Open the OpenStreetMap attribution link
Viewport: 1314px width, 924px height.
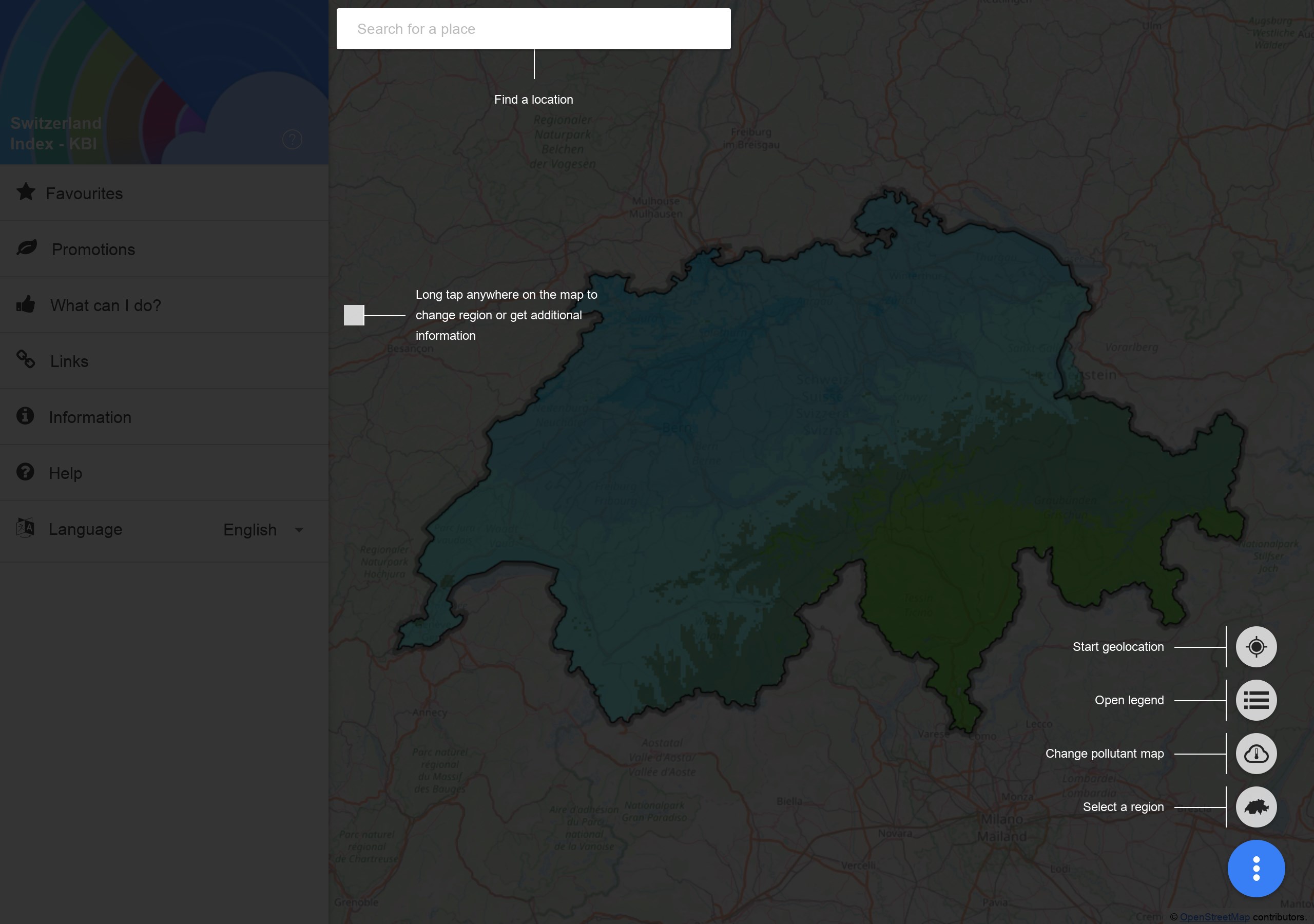(1214, 917)
